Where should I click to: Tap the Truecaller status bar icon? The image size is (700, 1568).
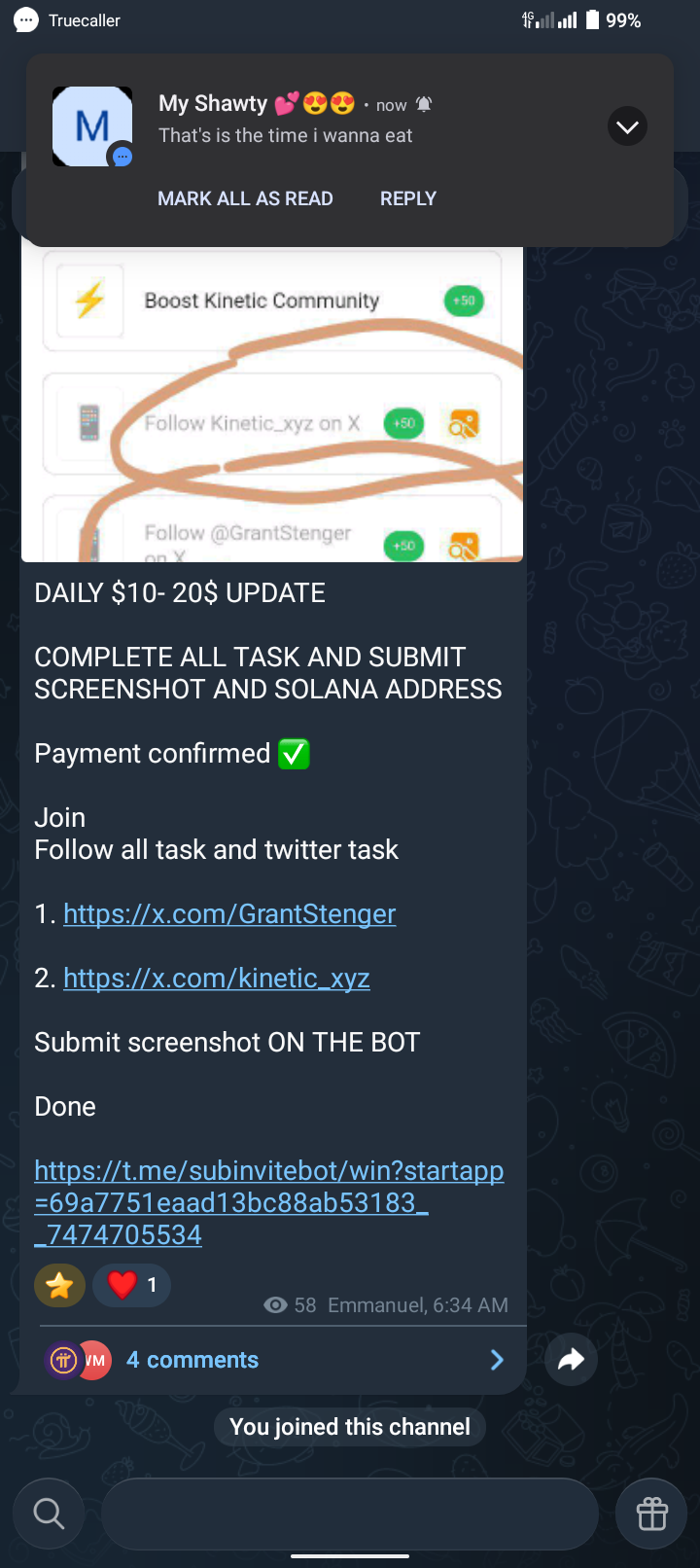click(27, 20)
